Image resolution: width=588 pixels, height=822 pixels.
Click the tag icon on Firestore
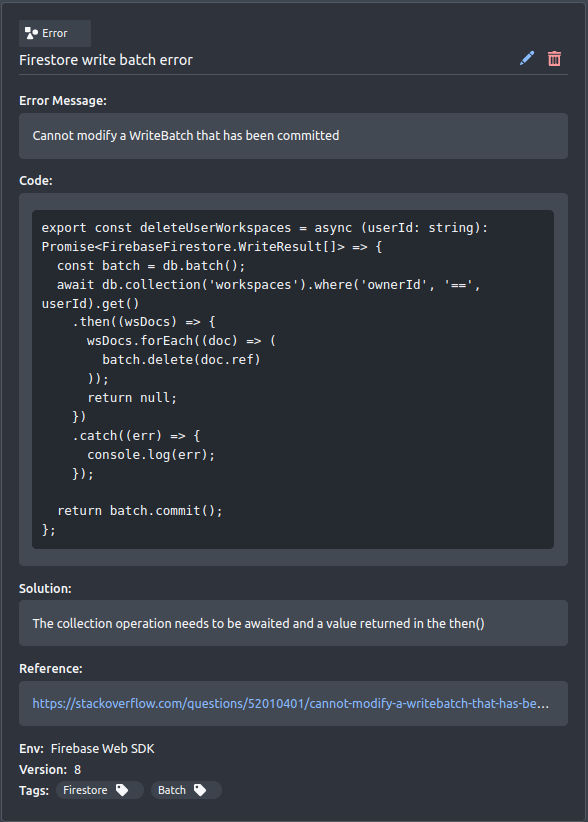(122, 790)
